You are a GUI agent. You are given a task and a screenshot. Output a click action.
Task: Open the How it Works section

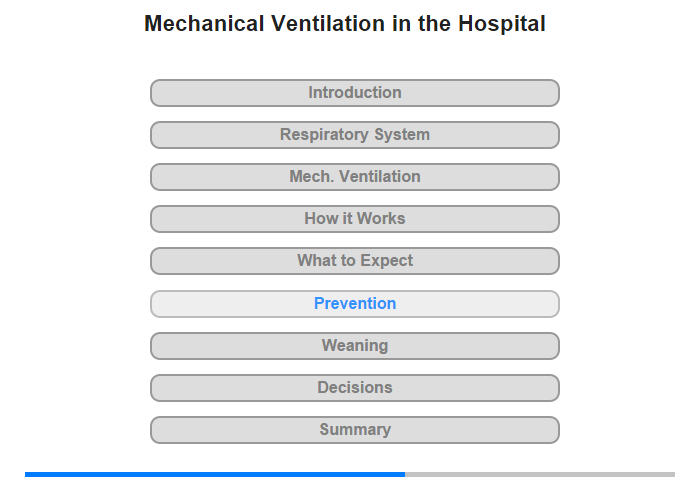pos(354,219)
